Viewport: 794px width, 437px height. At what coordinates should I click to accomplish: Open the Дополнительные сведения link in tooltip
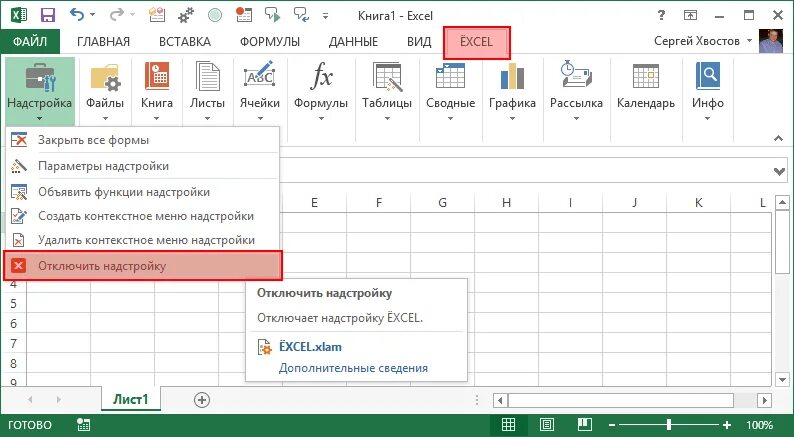353,368
